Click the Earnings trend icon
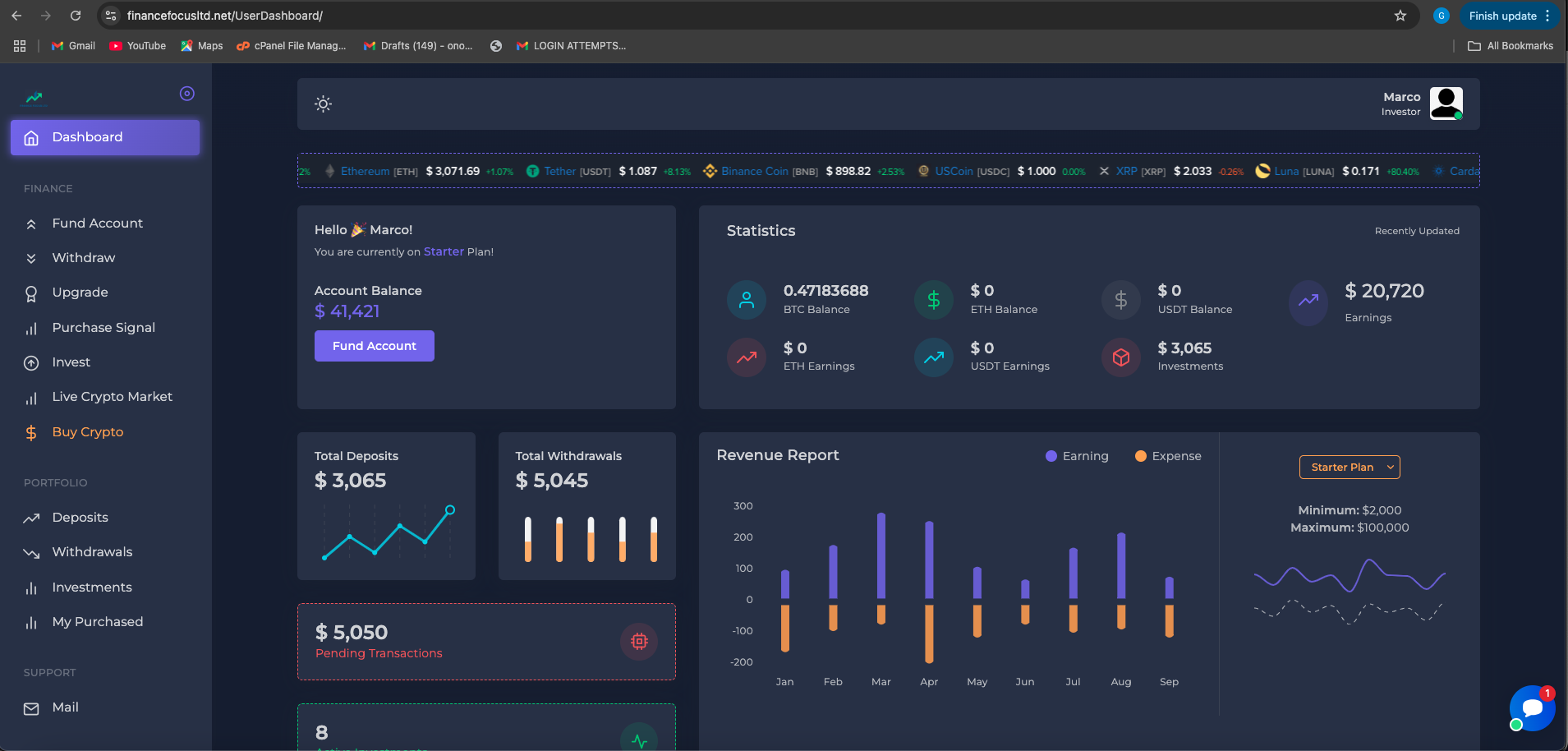This screenshot has height=751, width=1568. pyautogui.click(x=1308, y=301)
